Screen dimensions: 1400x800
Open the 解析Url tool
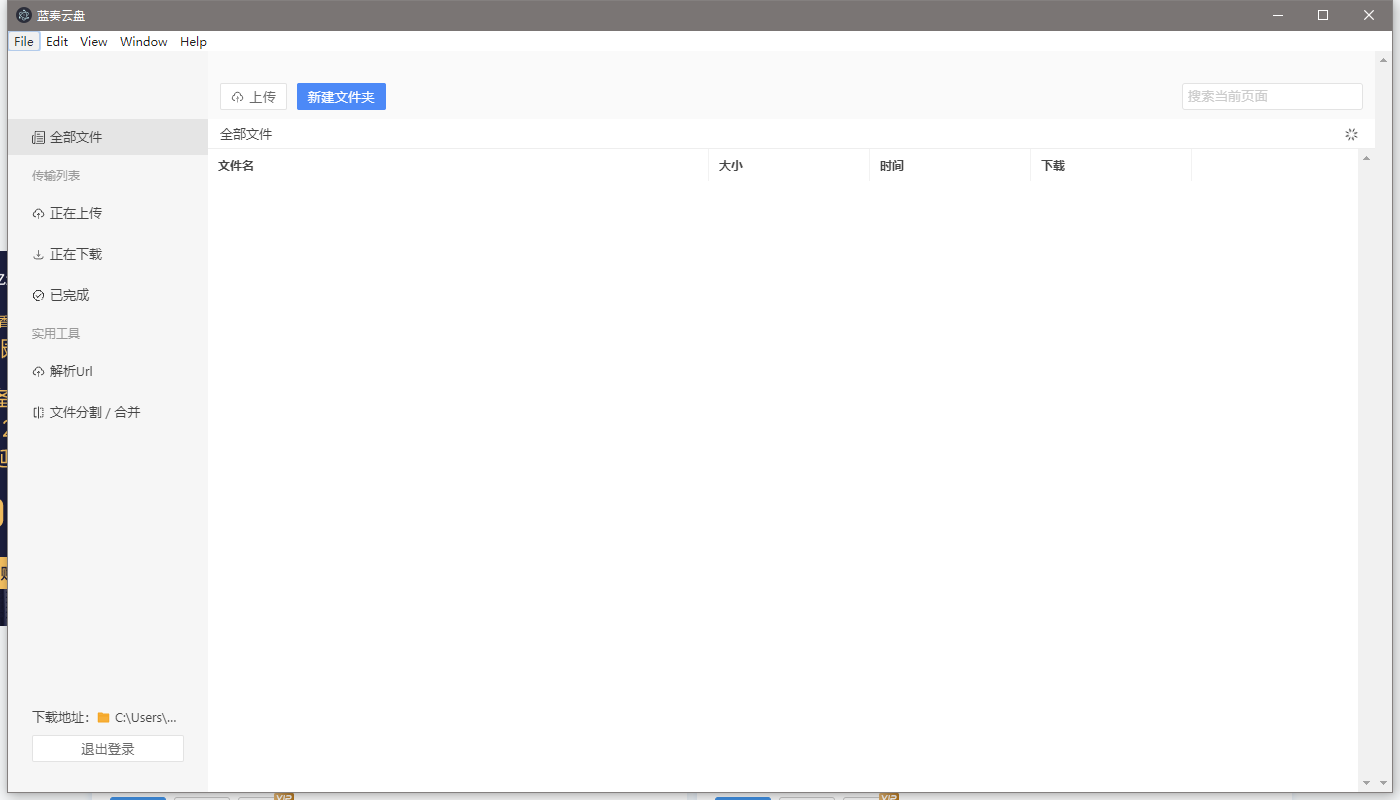108,371
